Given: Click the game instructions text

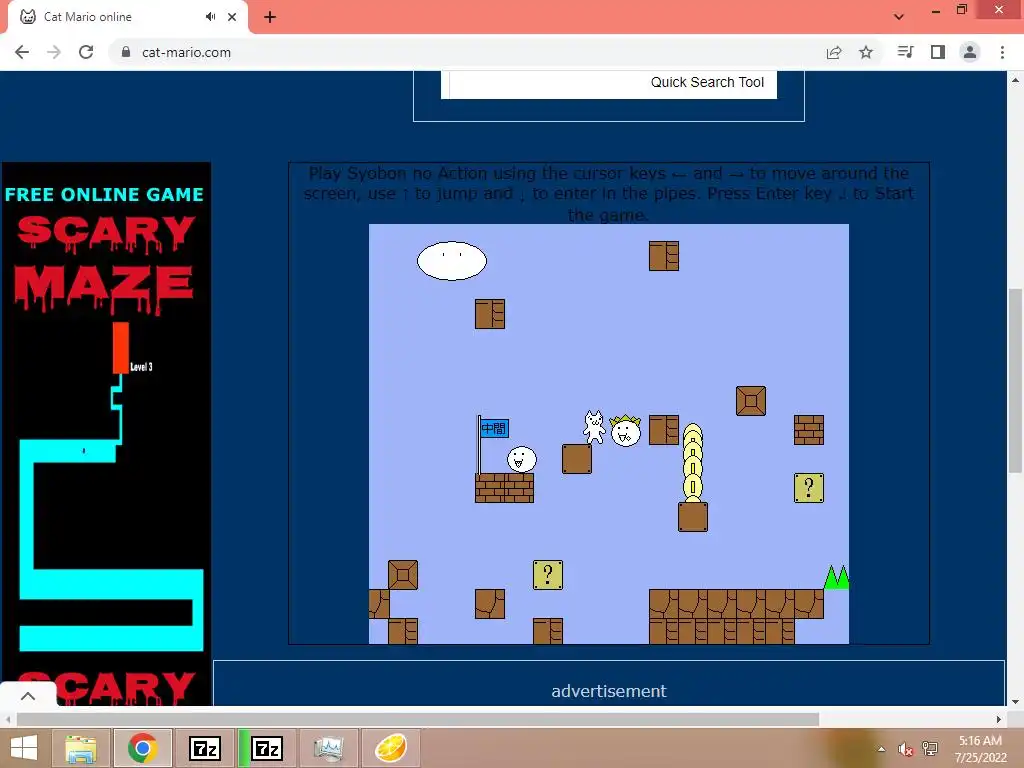Looking at the screenshot, I should (609, 194).
